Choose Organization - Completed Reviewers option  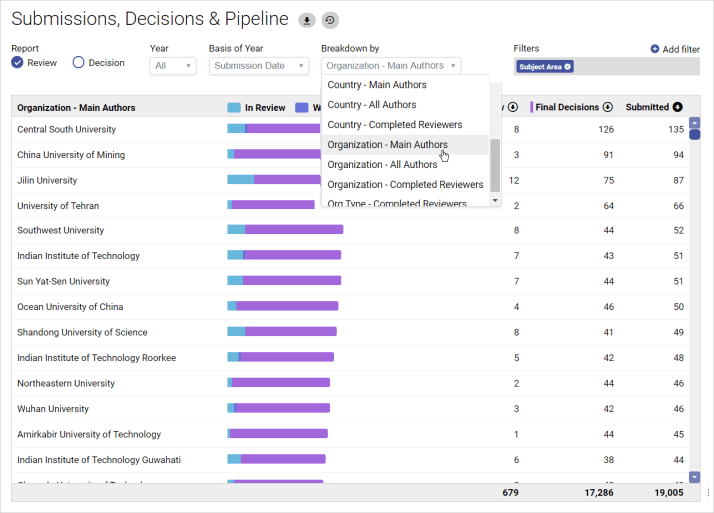click(405, 185)
